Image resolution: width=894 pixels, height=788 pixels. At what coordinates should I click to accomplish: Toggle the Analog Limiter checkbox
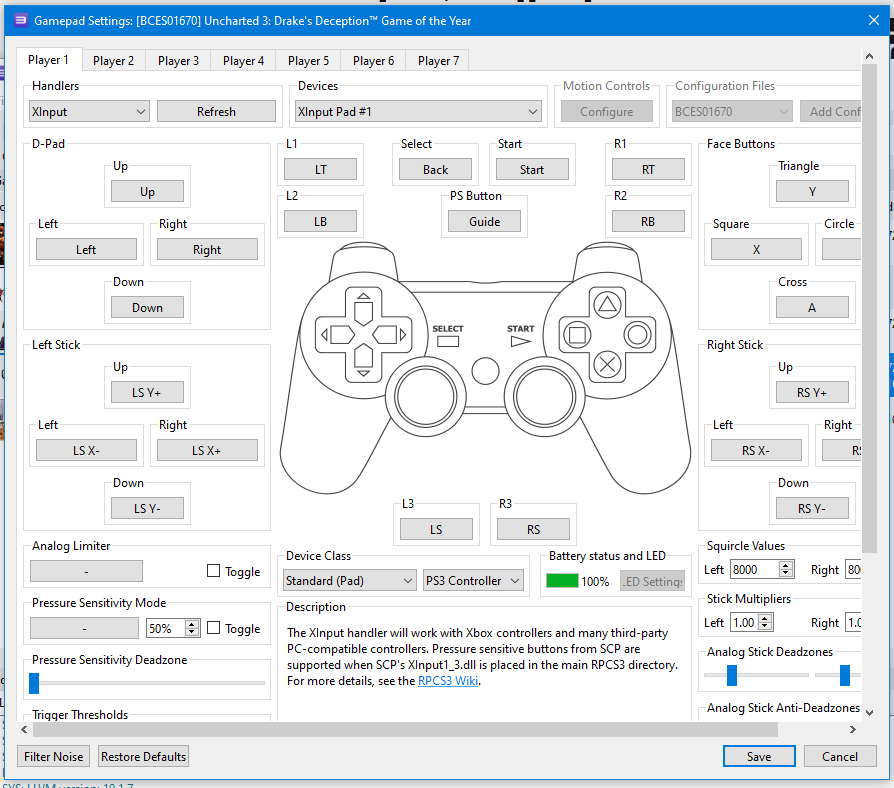(213, 572)
